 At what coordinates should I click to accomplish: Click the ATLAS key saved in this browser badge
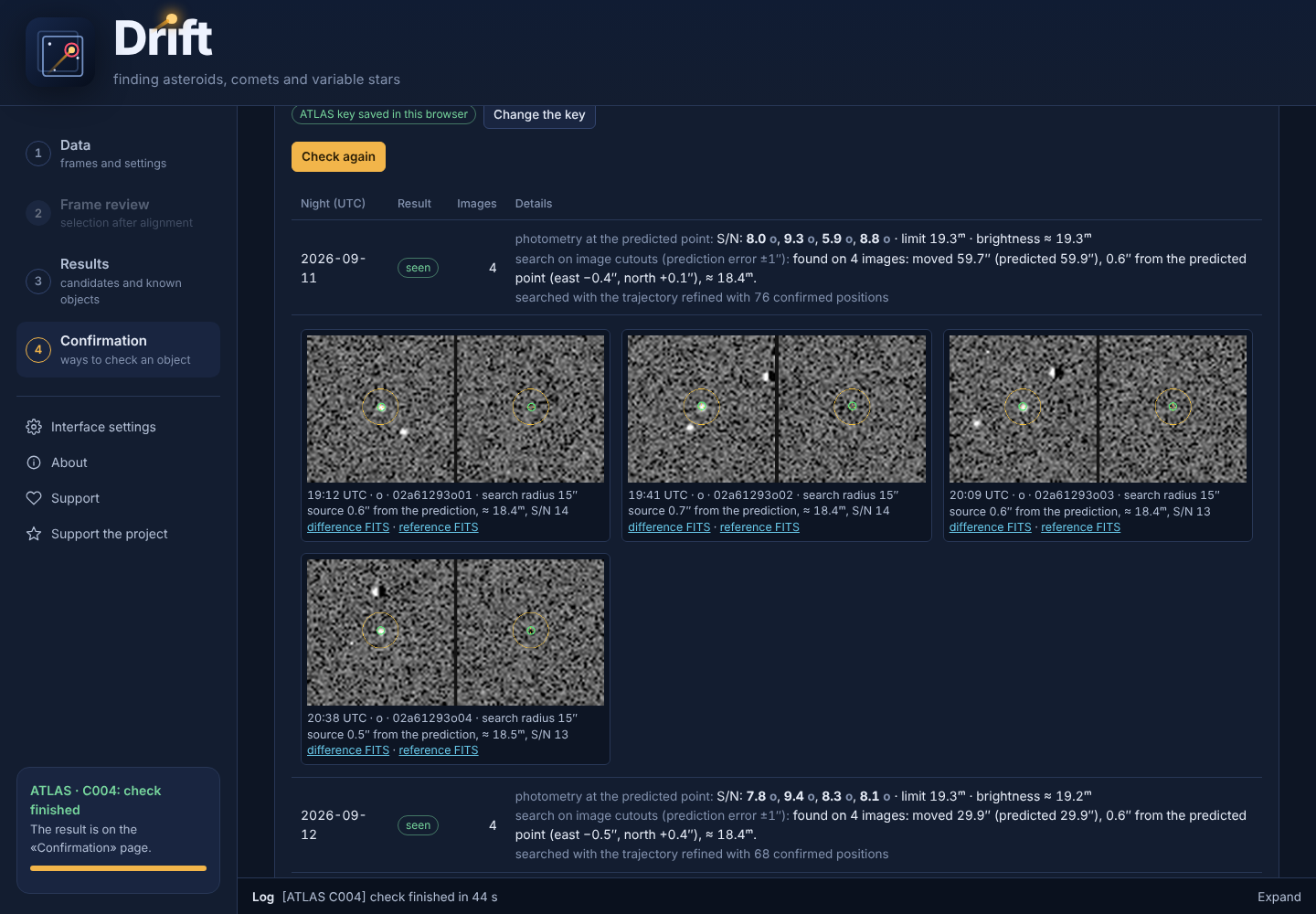coord(384,114)
